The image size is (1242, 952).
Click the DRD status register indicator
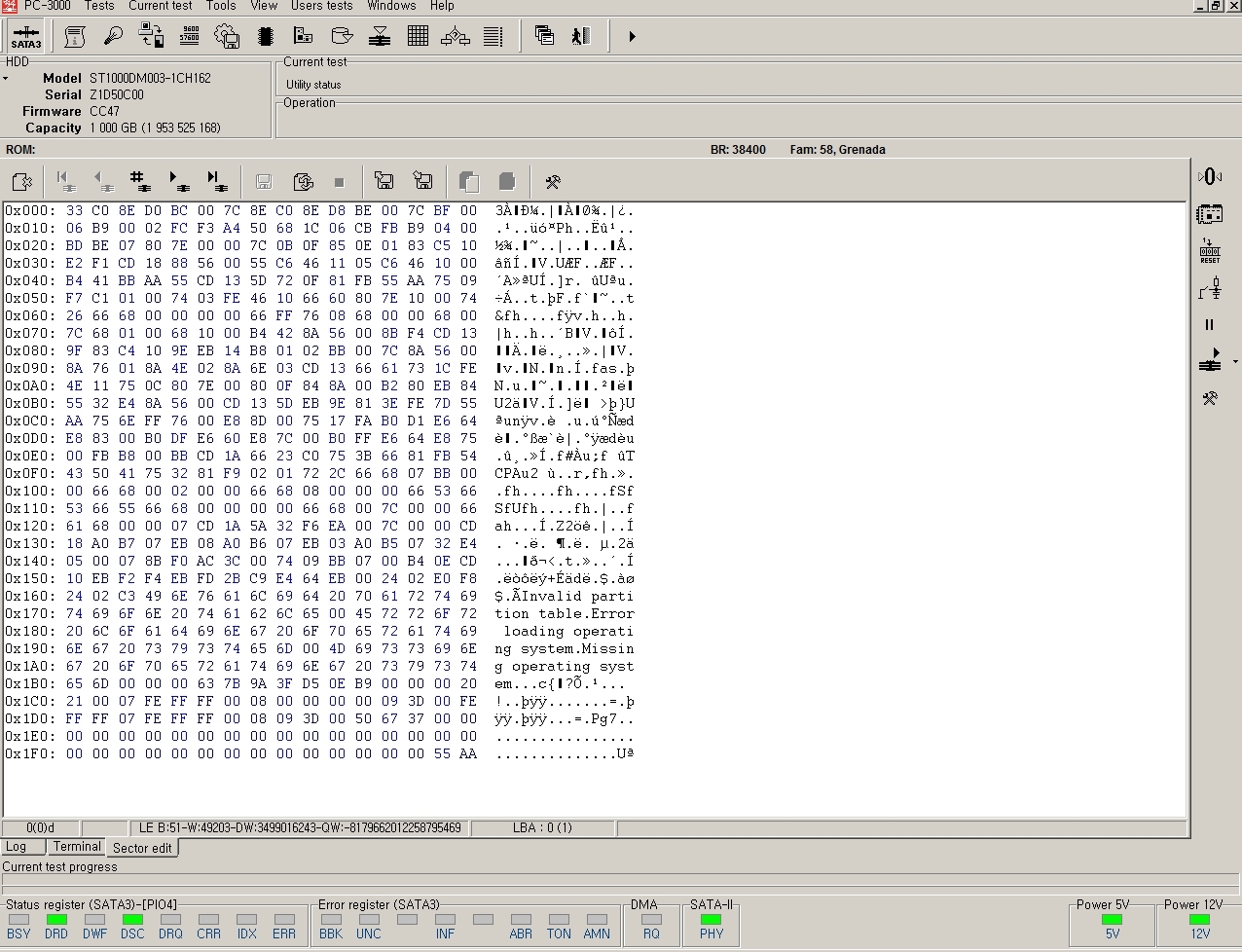tap(56, 920)
